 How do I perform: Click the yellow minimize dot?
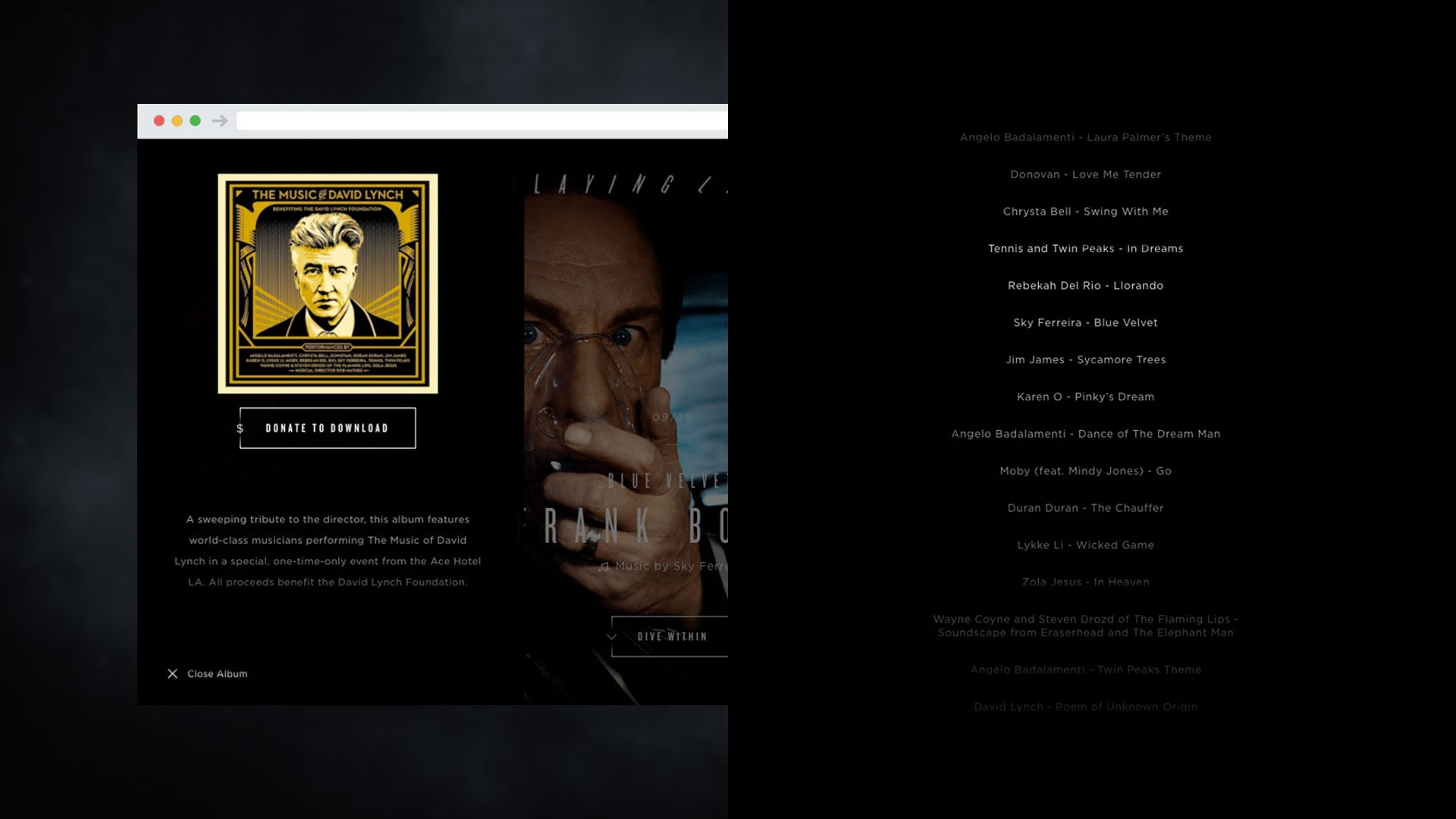(x=177, y=121)
